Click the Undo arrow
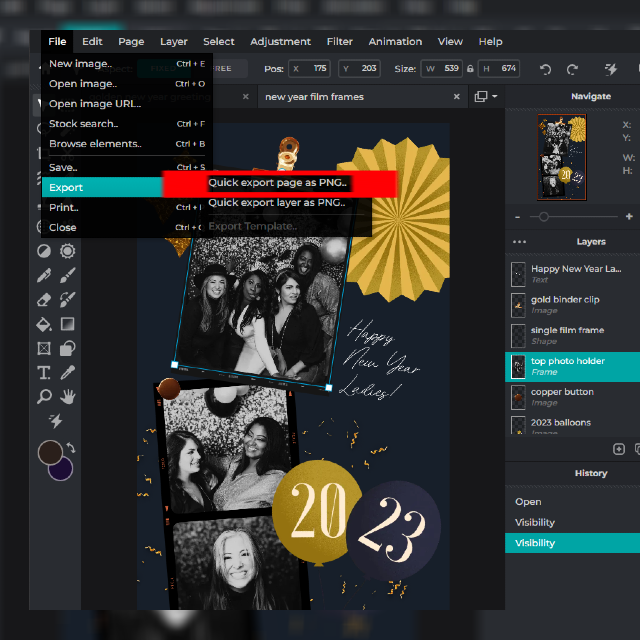This screenshot has height=640, width=640. point(546,69)
